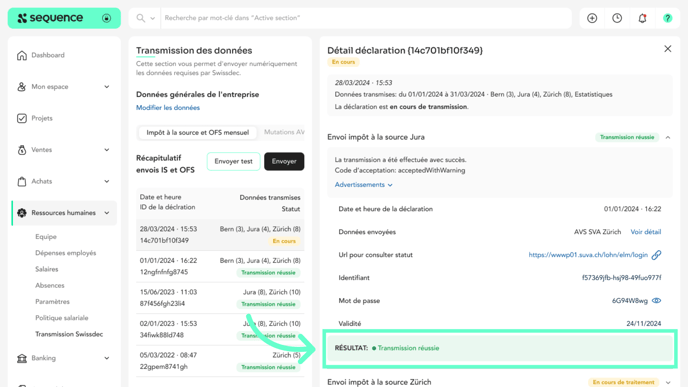
Task: Click the Ressources humaines icon
Action: point(22,213)
